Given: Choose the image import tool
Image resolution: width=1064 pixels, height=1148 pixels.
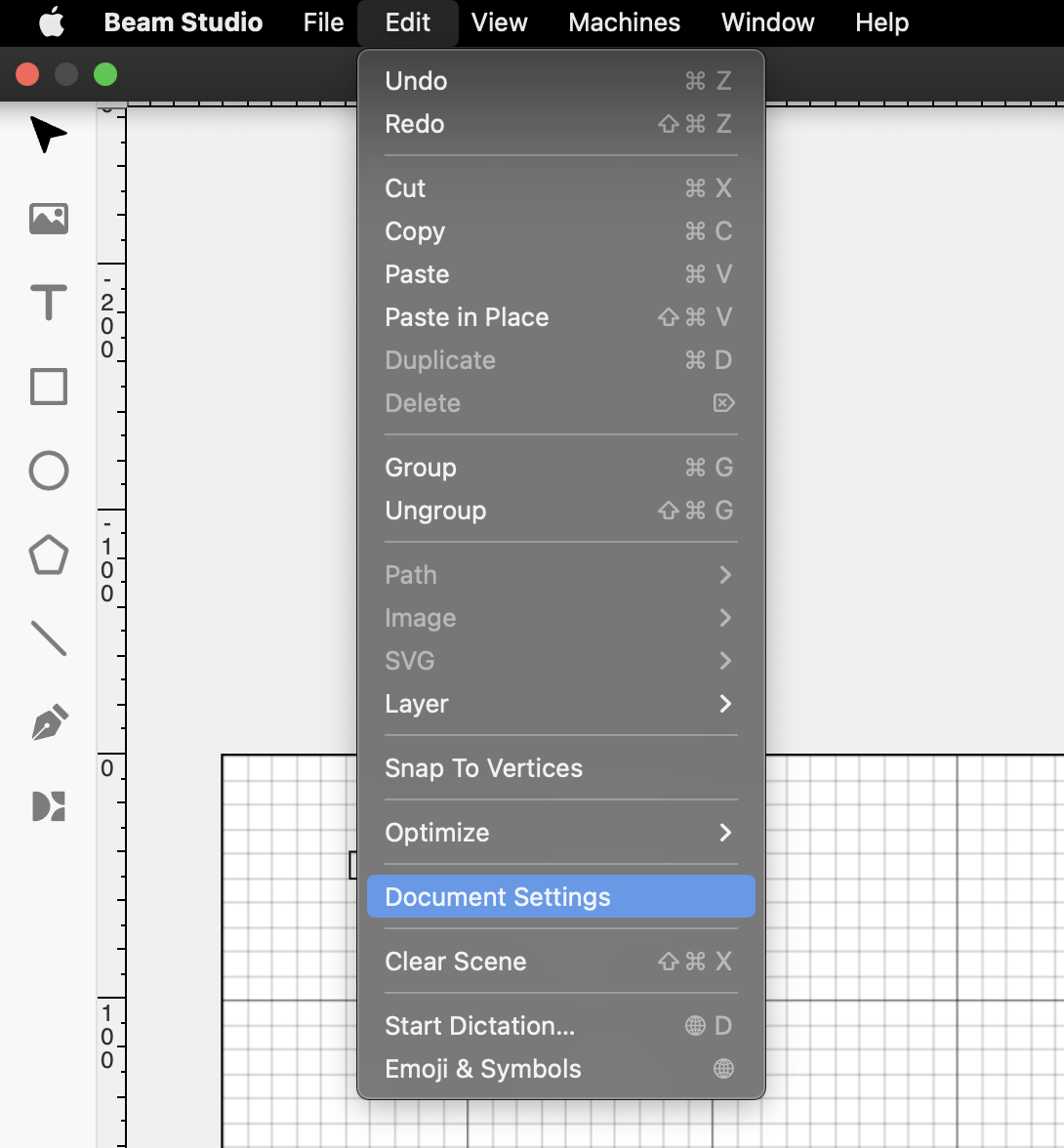Looking at the screenshot, I should [48, 220].
